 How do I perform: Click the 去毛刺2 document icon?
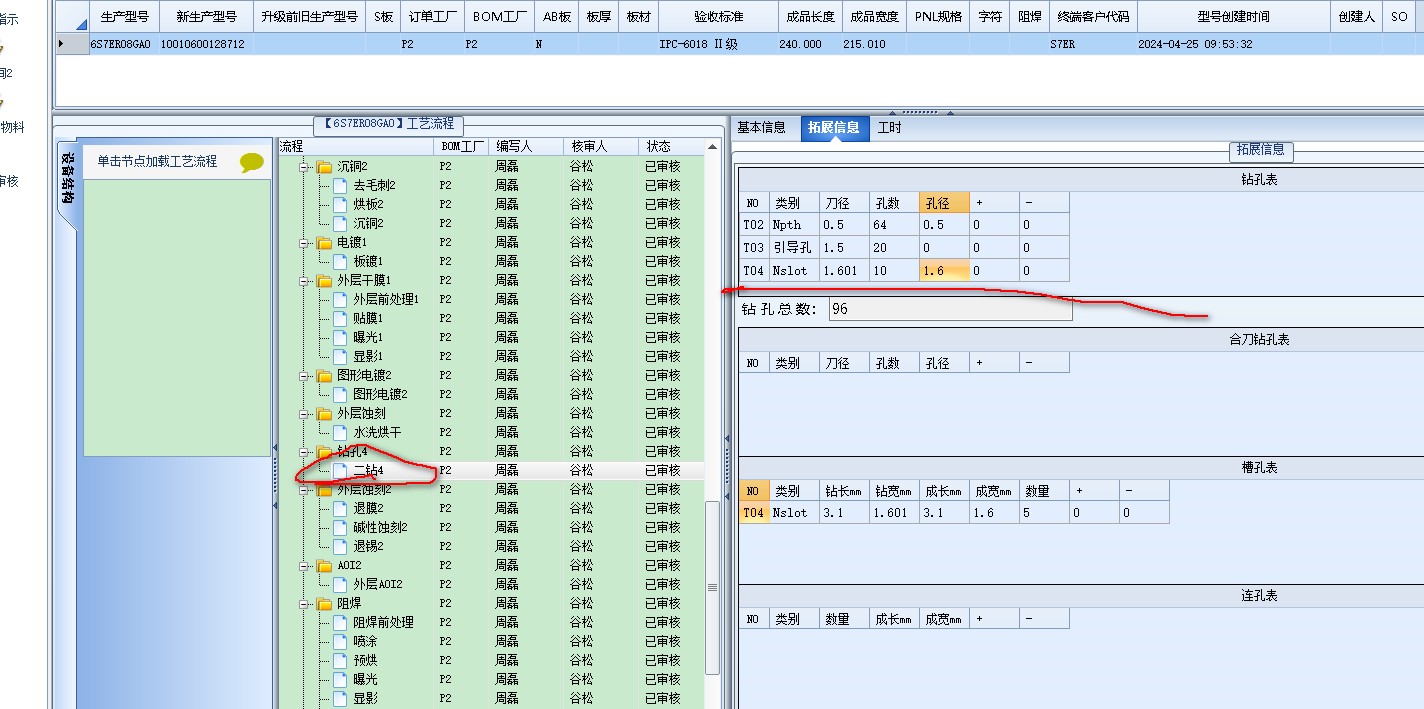[x=341, y=186]
